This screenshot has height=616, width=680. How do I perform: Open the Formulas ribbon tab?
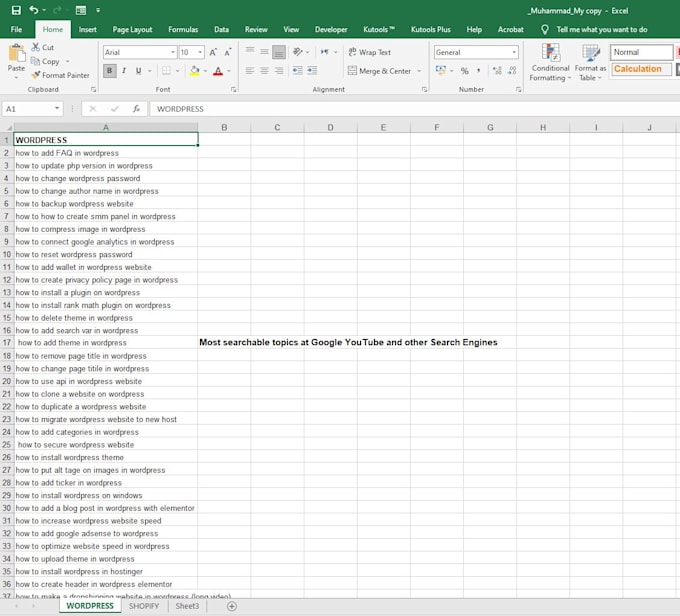pyautogui.click(x=182, y=30)
